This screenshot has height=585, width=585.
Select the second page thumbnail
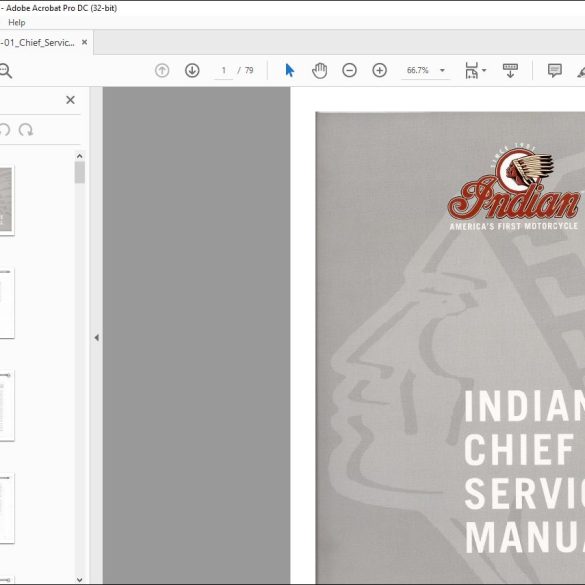pyautogui.click(x=7, y=303)
